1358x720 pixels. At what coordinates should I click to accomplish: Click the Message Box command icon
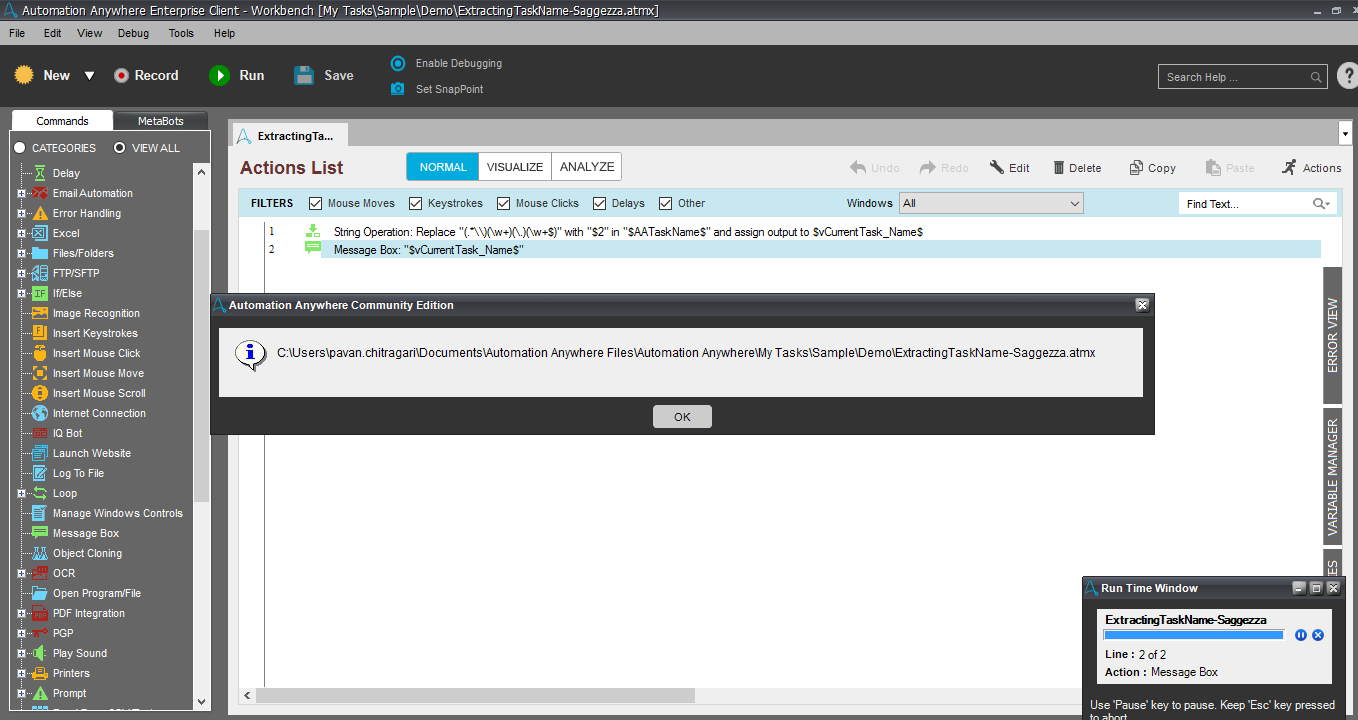(x=40, y=533)
